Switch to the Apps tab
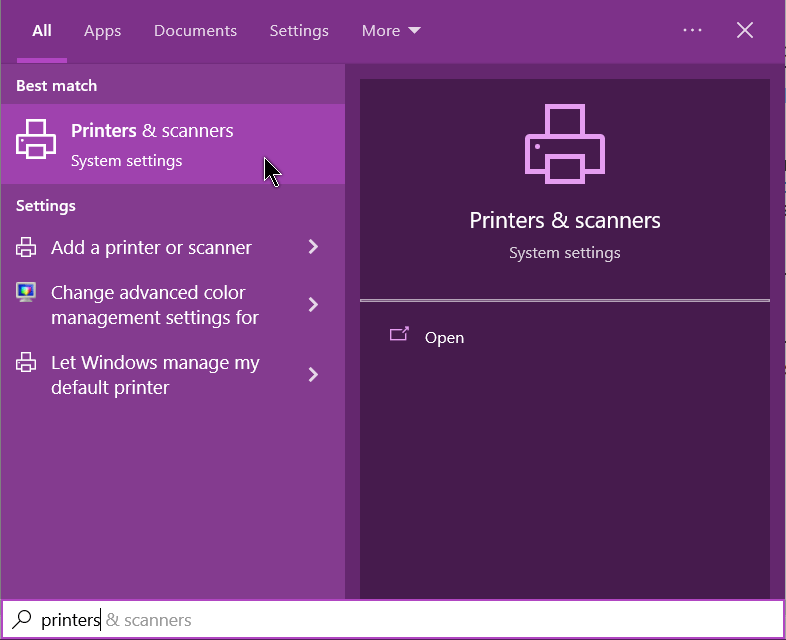 click(102, 31)
